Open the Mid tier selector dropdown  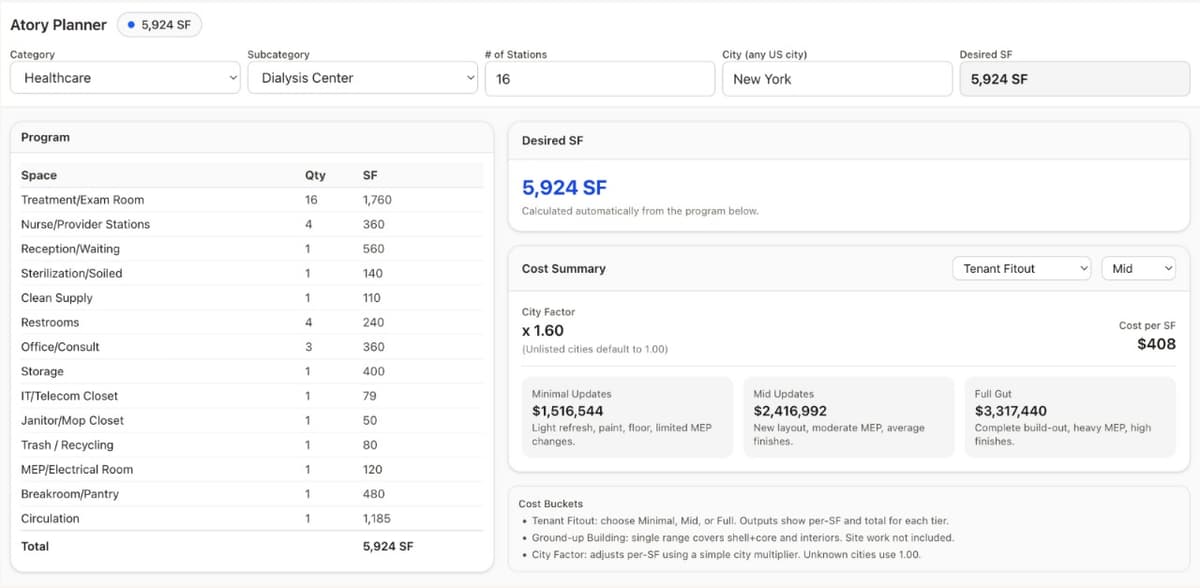click(x=1138, y=268)
